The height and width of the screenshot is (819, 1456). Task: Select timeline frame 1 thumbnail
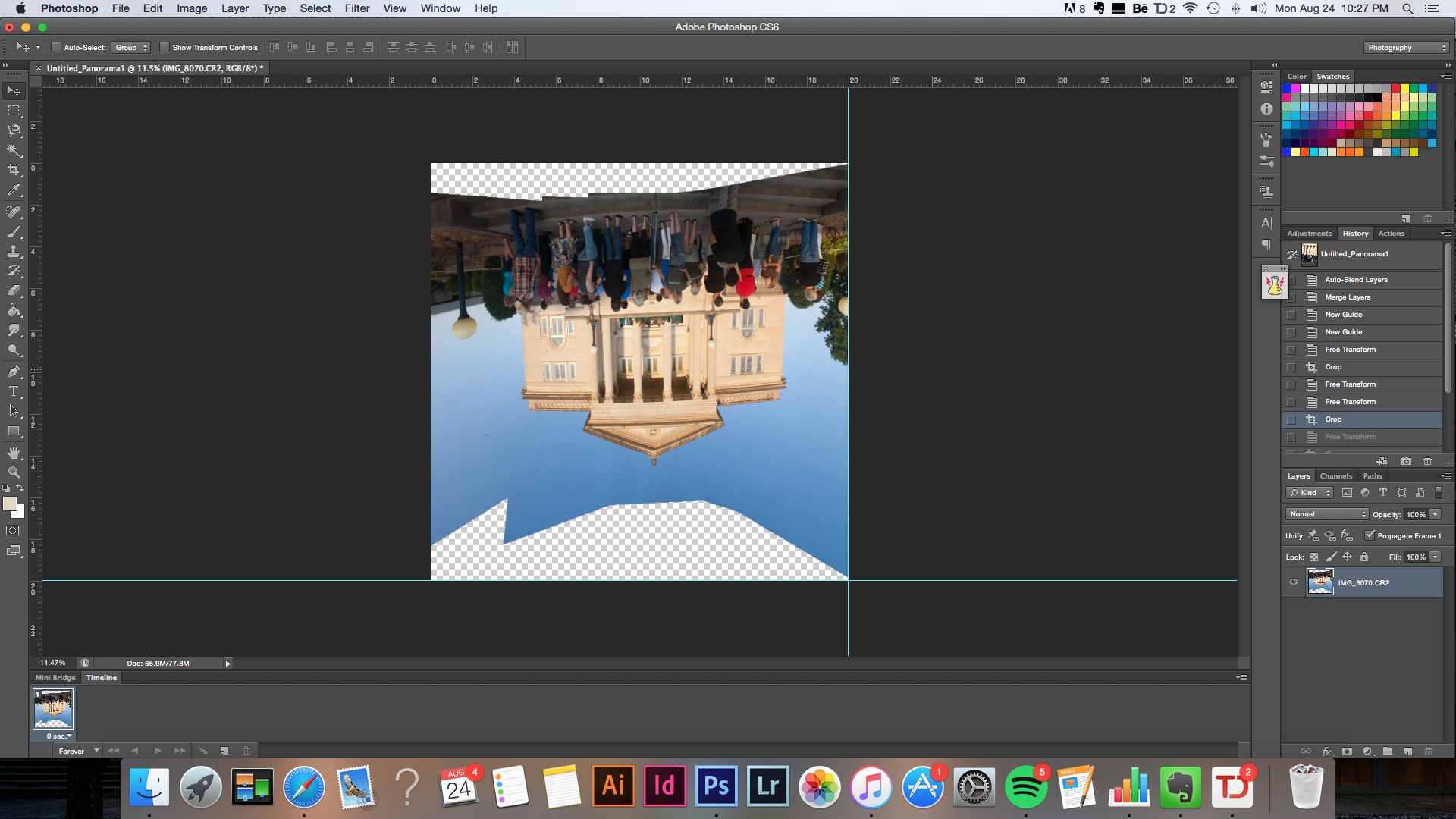[53, 708]
